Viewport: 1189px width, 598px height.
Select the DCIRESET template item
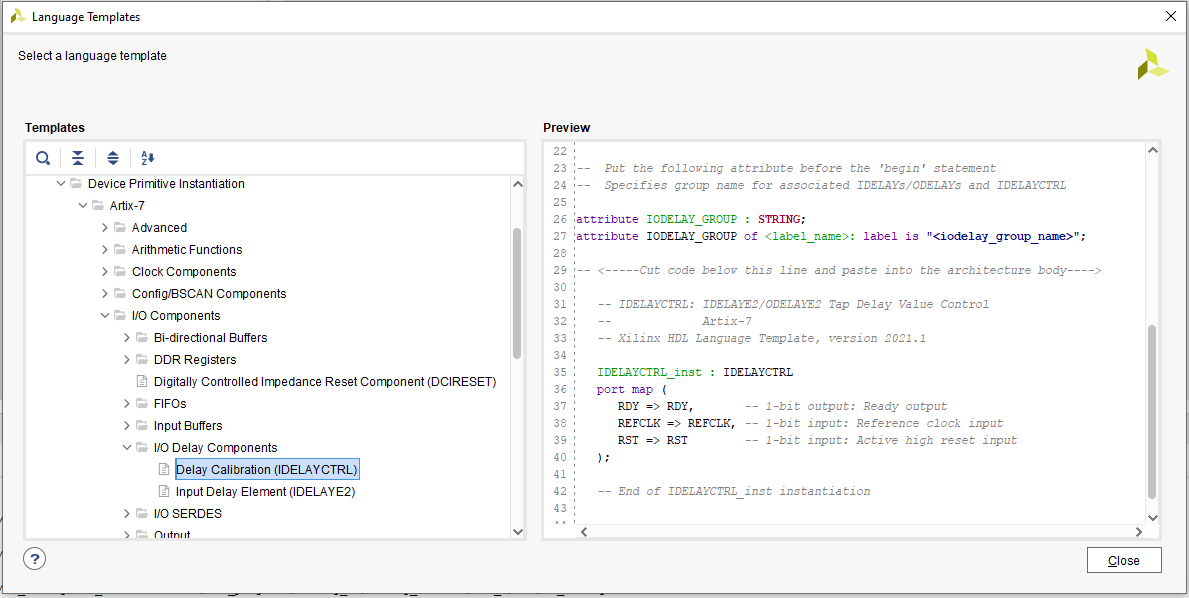click(325, 381)
